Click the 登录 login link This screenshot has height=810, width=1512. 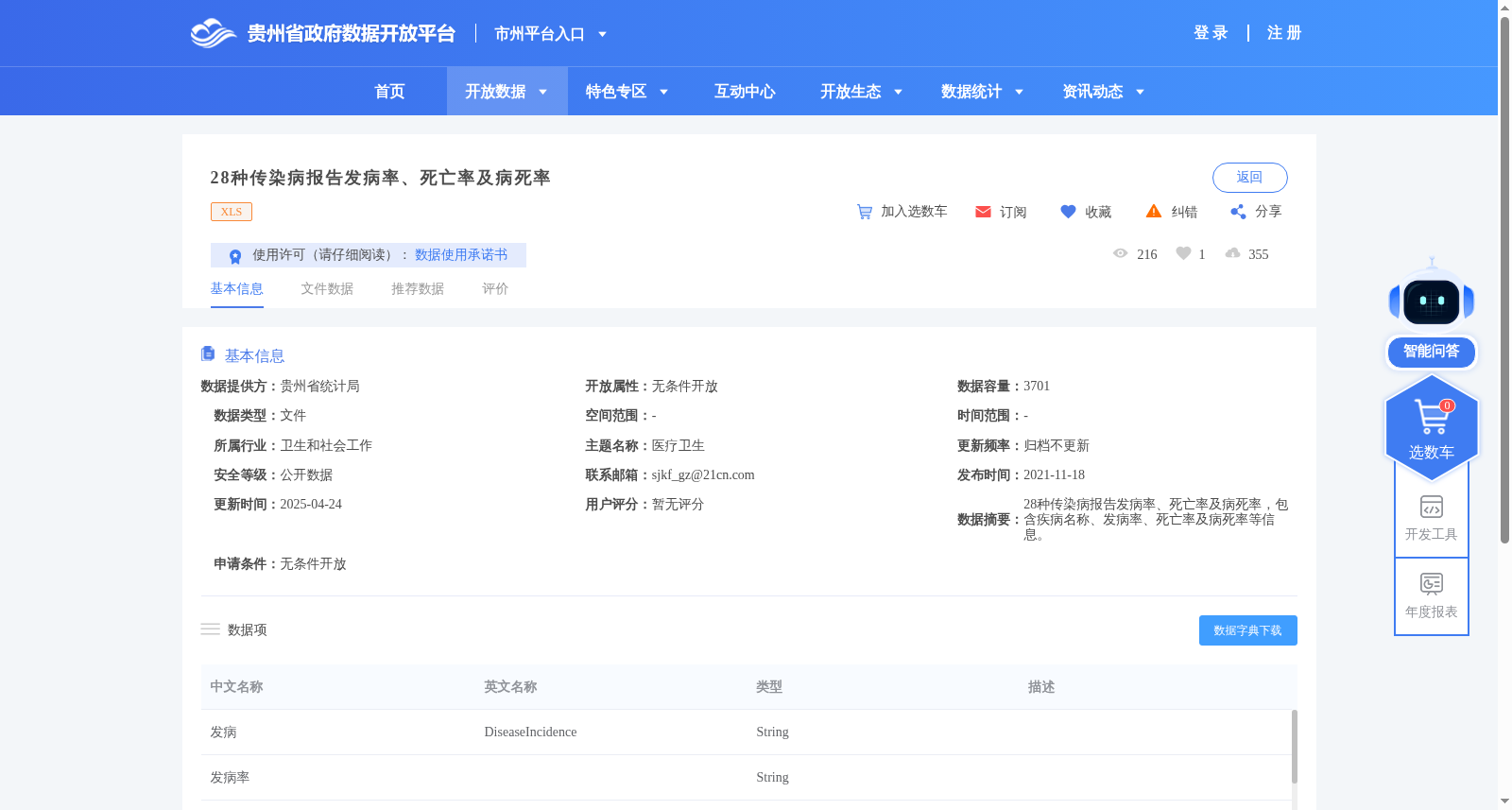[x=1211, y=33]
